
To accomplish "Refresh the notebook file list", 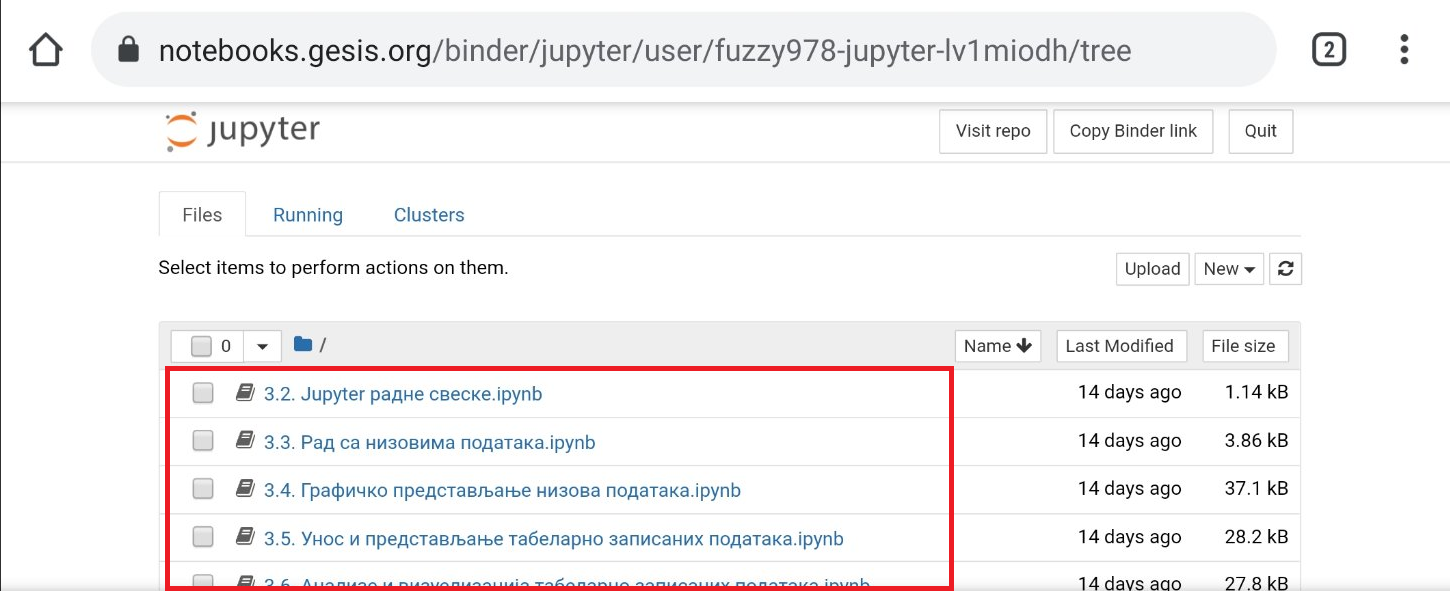I will pyautogui.click(x=1286, y=269).
